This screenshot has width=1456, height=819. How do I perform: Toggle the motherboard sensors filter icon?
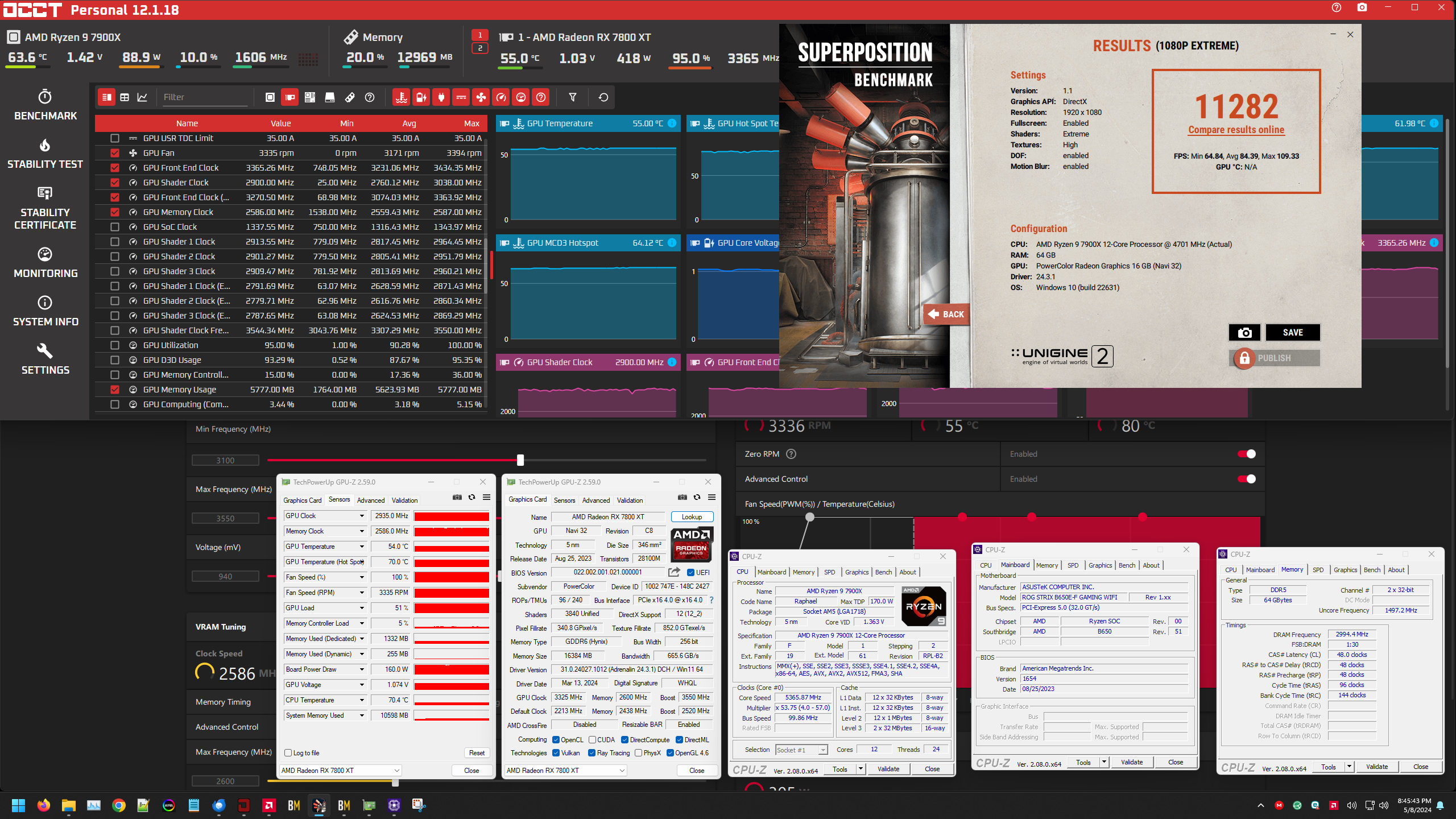[x=310, y=97]
